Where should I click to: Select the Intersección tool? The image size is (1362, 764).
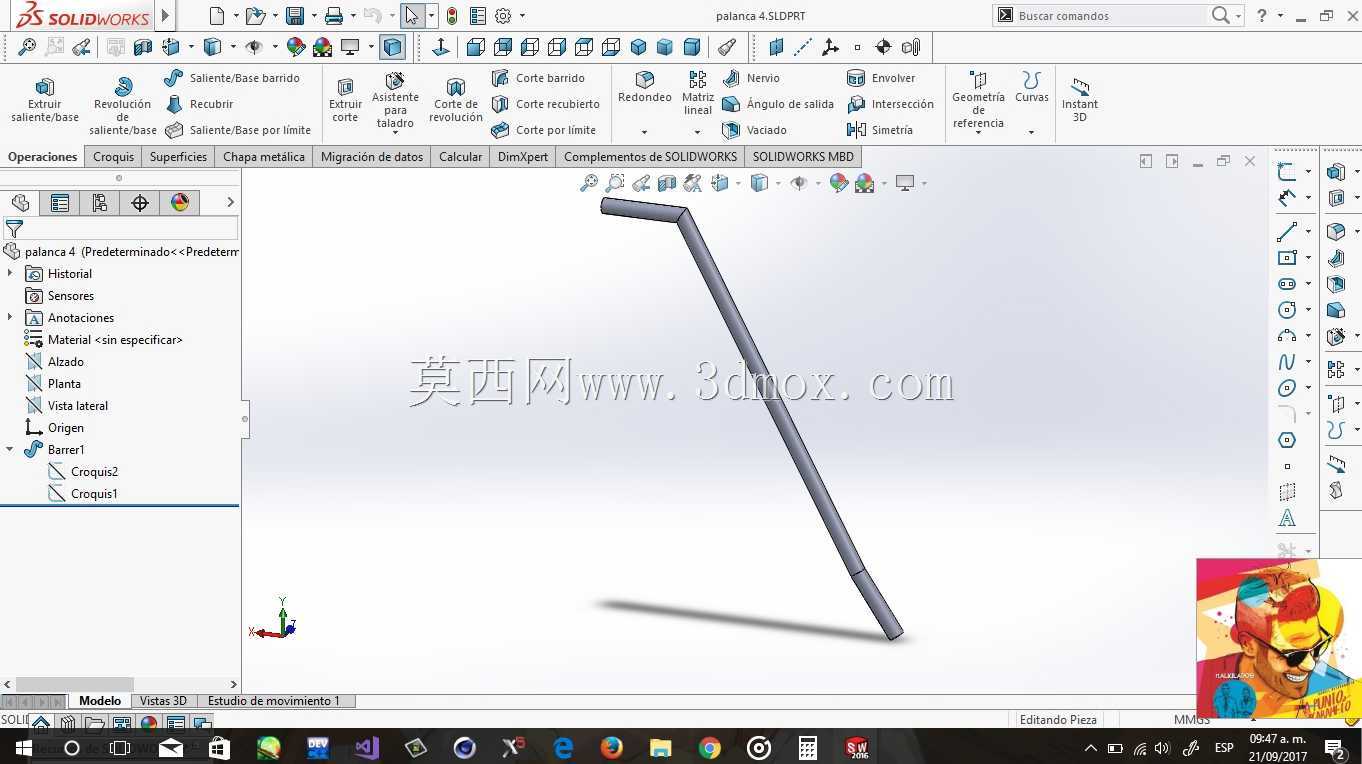tap(890, 104)
